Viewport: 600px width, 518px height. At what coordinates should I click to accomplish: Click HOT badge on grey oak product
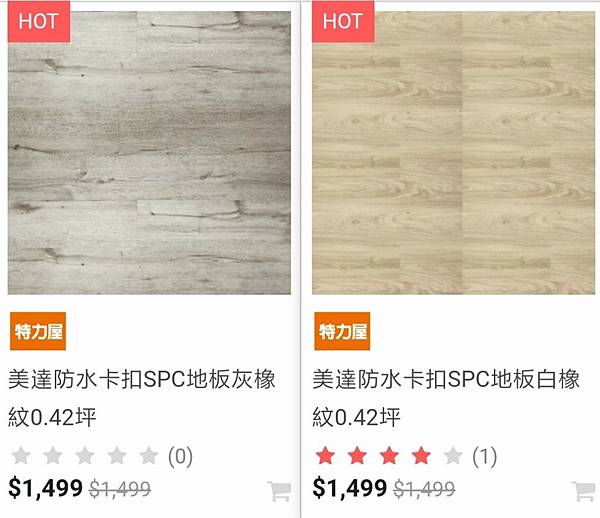pyautogui.click(x=39, y=21)
